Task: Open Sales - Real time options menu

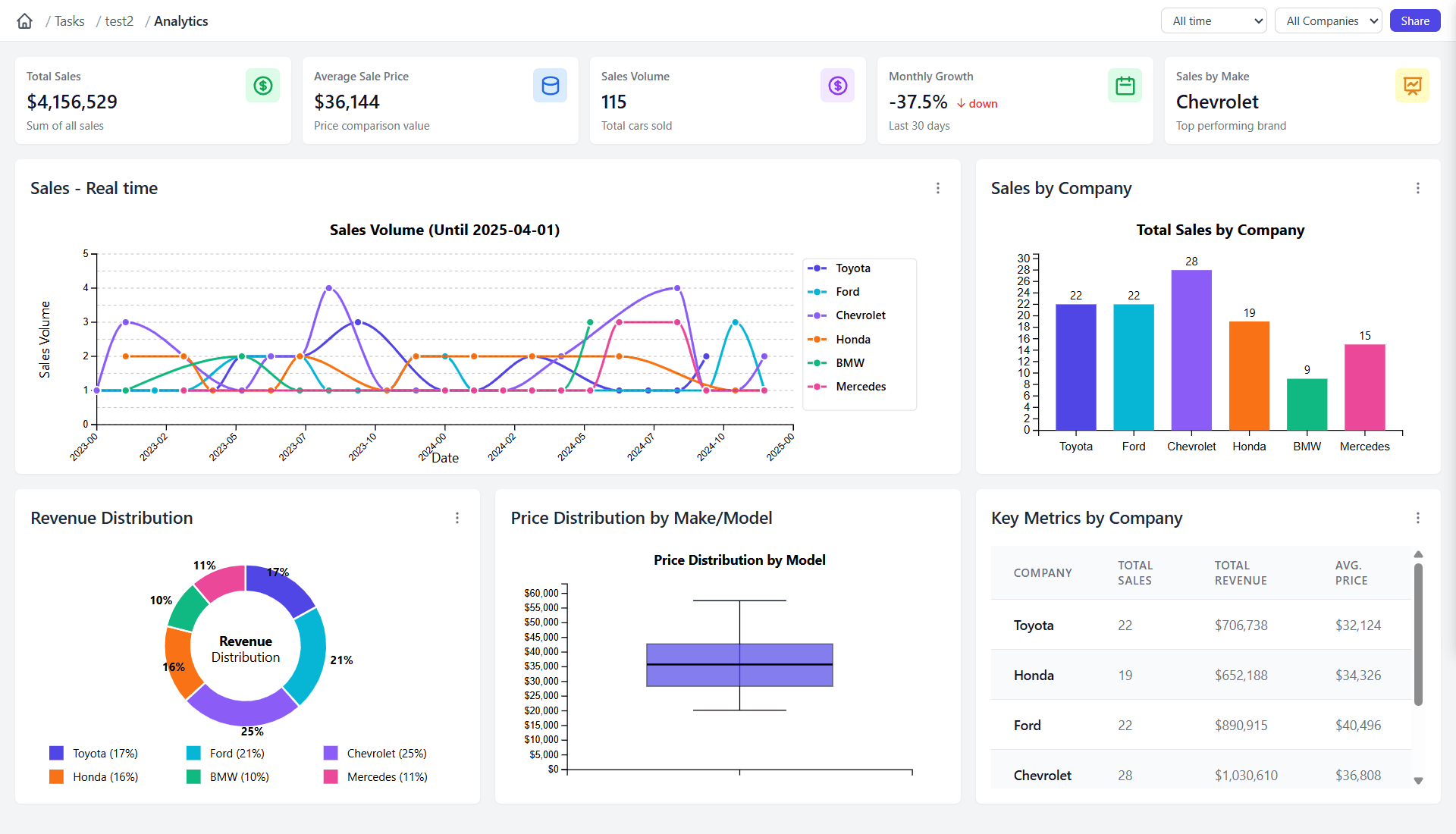Action: pos(938,188)
